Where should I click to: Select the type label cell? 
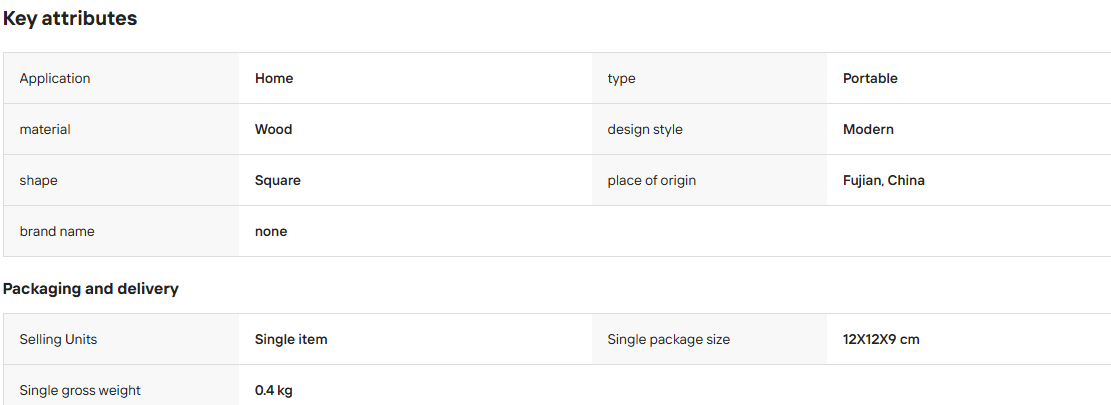click(709, 79)
